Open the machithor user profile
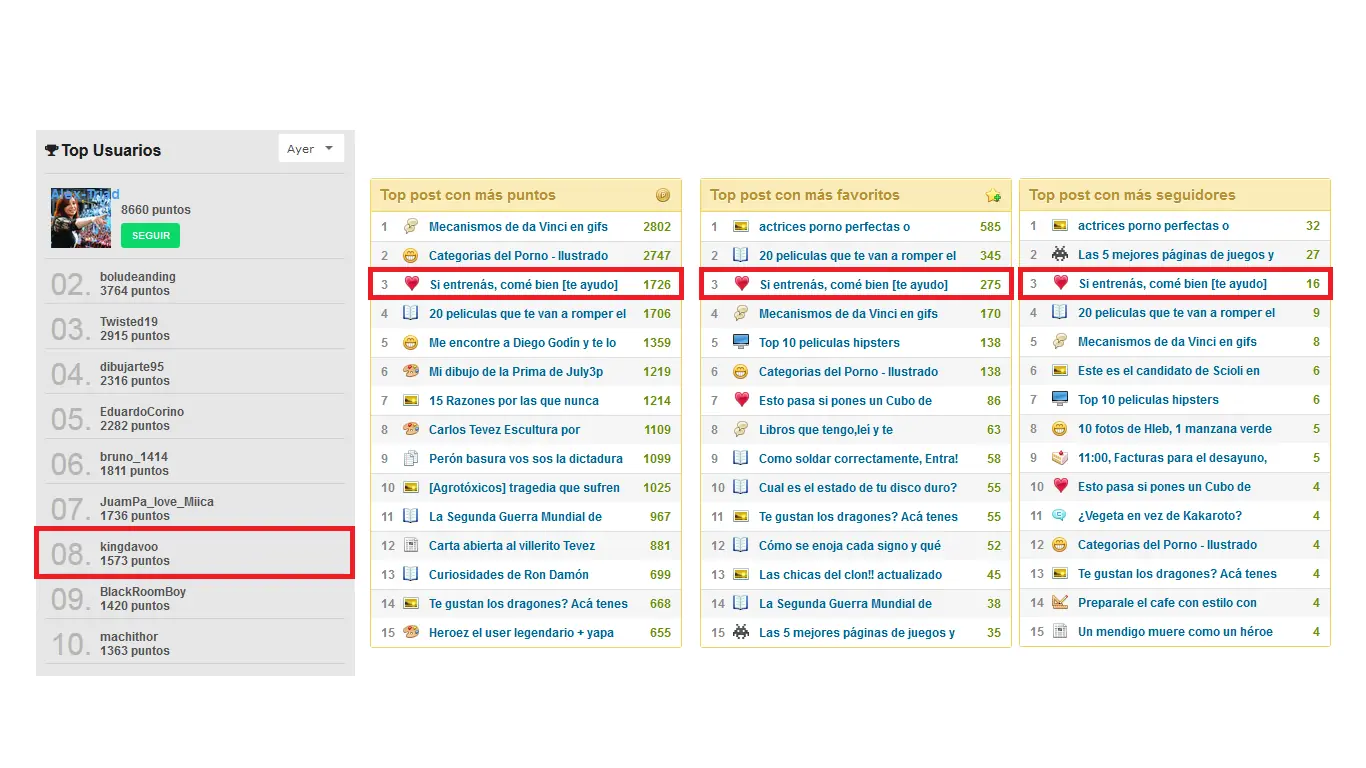The image size is (1366, 768). click(x=129, y=637)
